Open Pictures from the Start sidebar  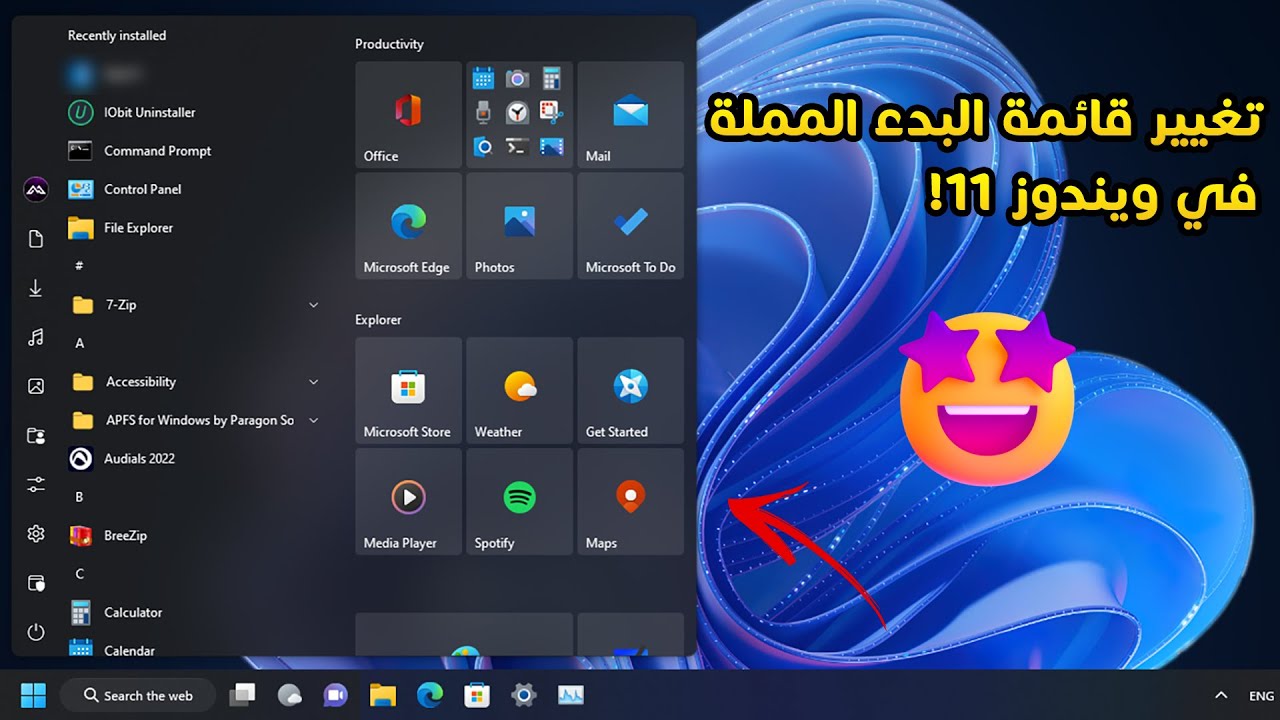tap(36, 386)
